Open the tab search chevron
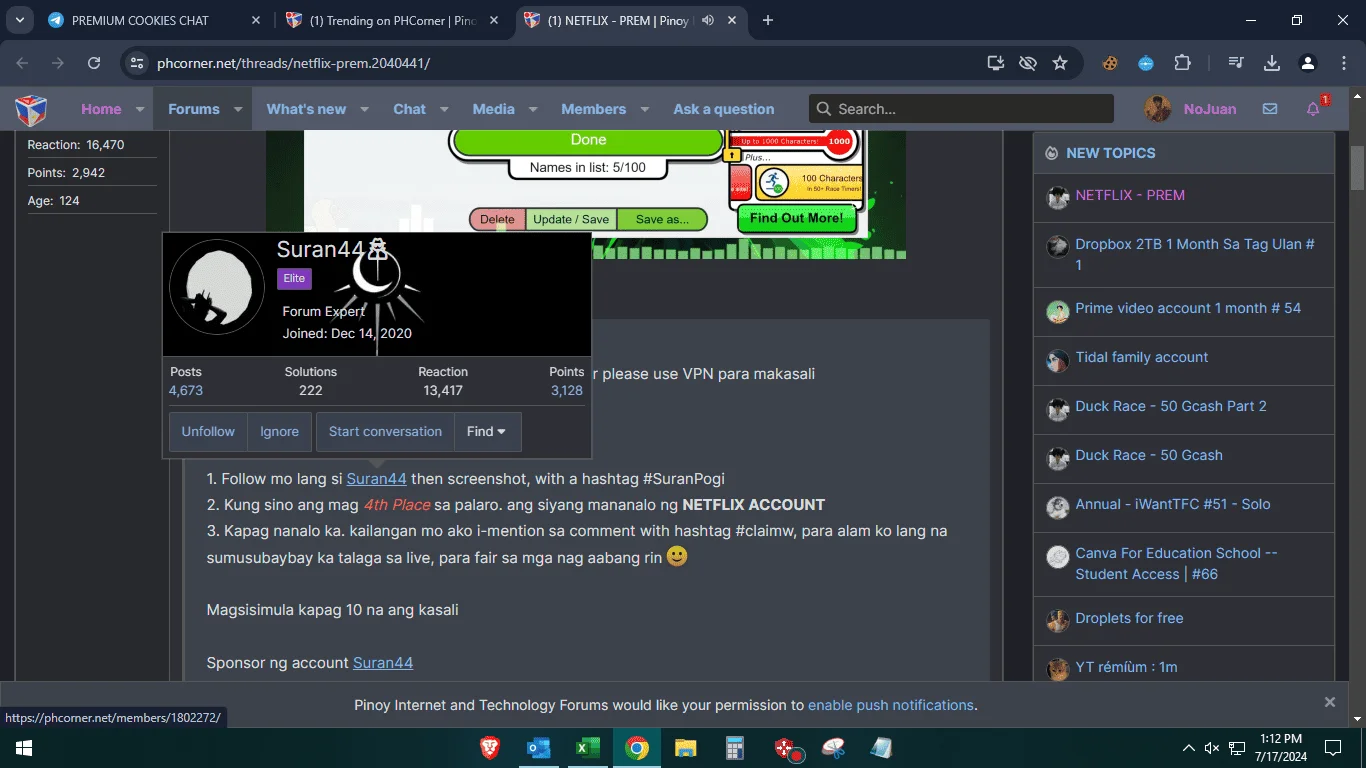Image resolution: width=1366 pixels, height=768 pixels. [20, 20]
